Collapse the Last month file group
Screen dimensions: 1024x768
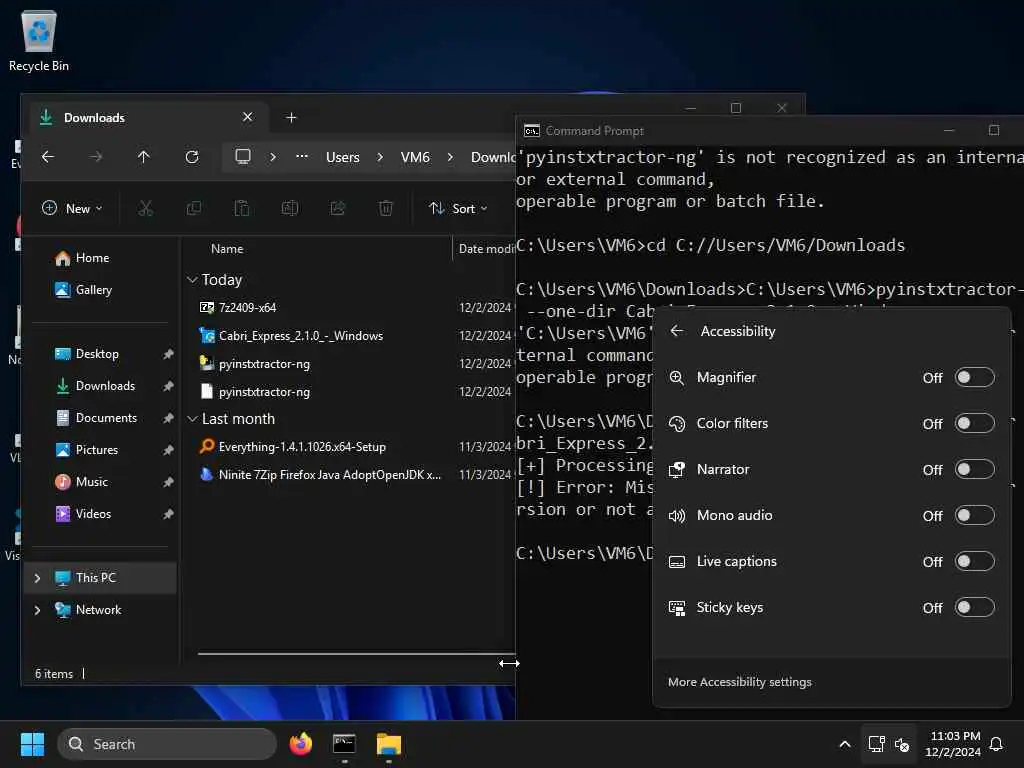pos(192,419)
